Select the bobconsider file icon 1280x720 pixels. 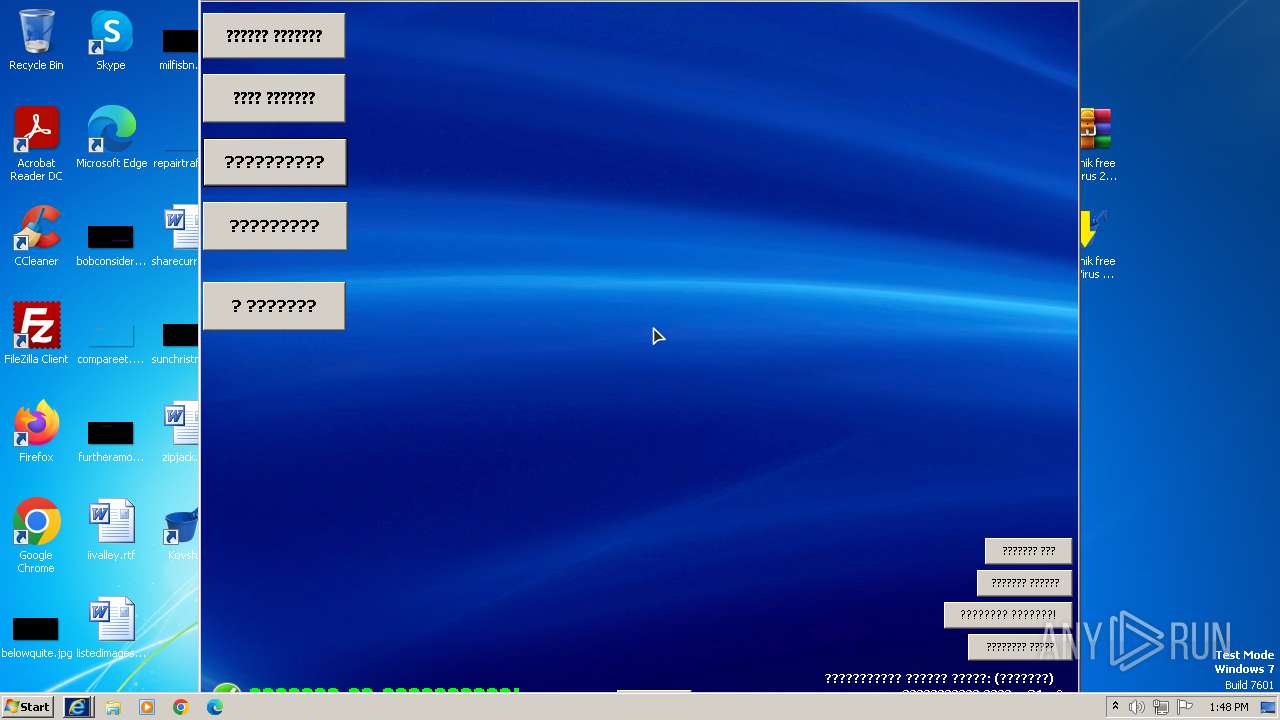[x=111, y=244]
